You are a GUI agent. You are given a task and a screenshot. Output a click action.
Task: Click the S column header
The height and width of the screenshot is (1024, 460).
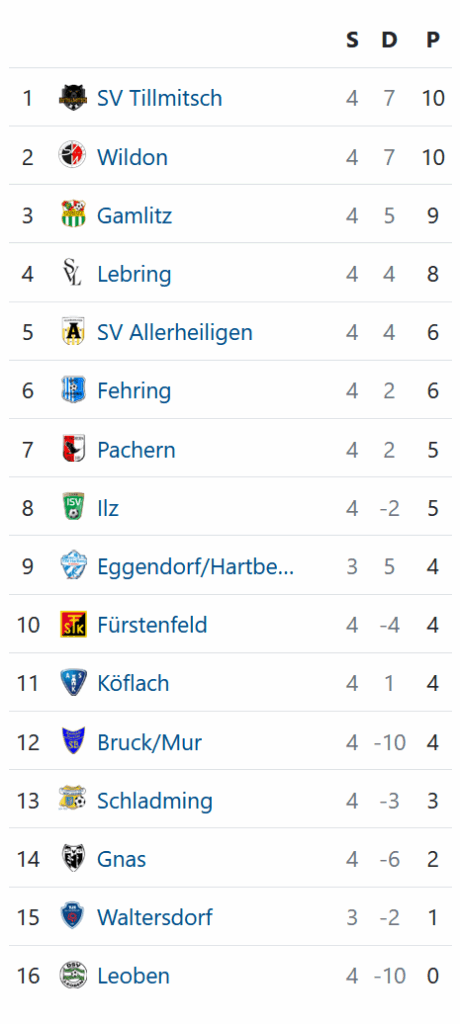pos(352,40)
